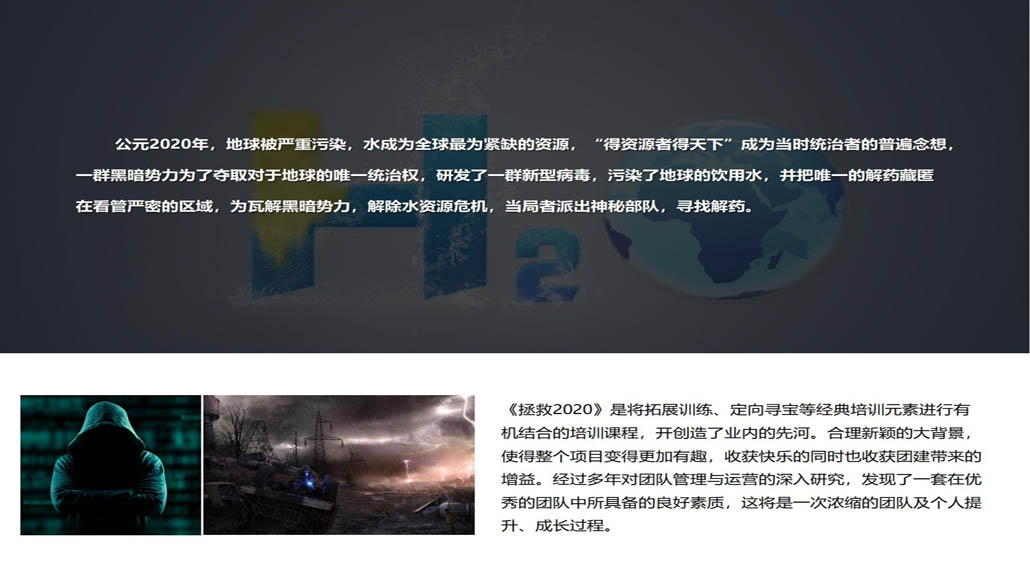
Task: Click the line beginning "增益。经过多年"
Action: (741, 480)
